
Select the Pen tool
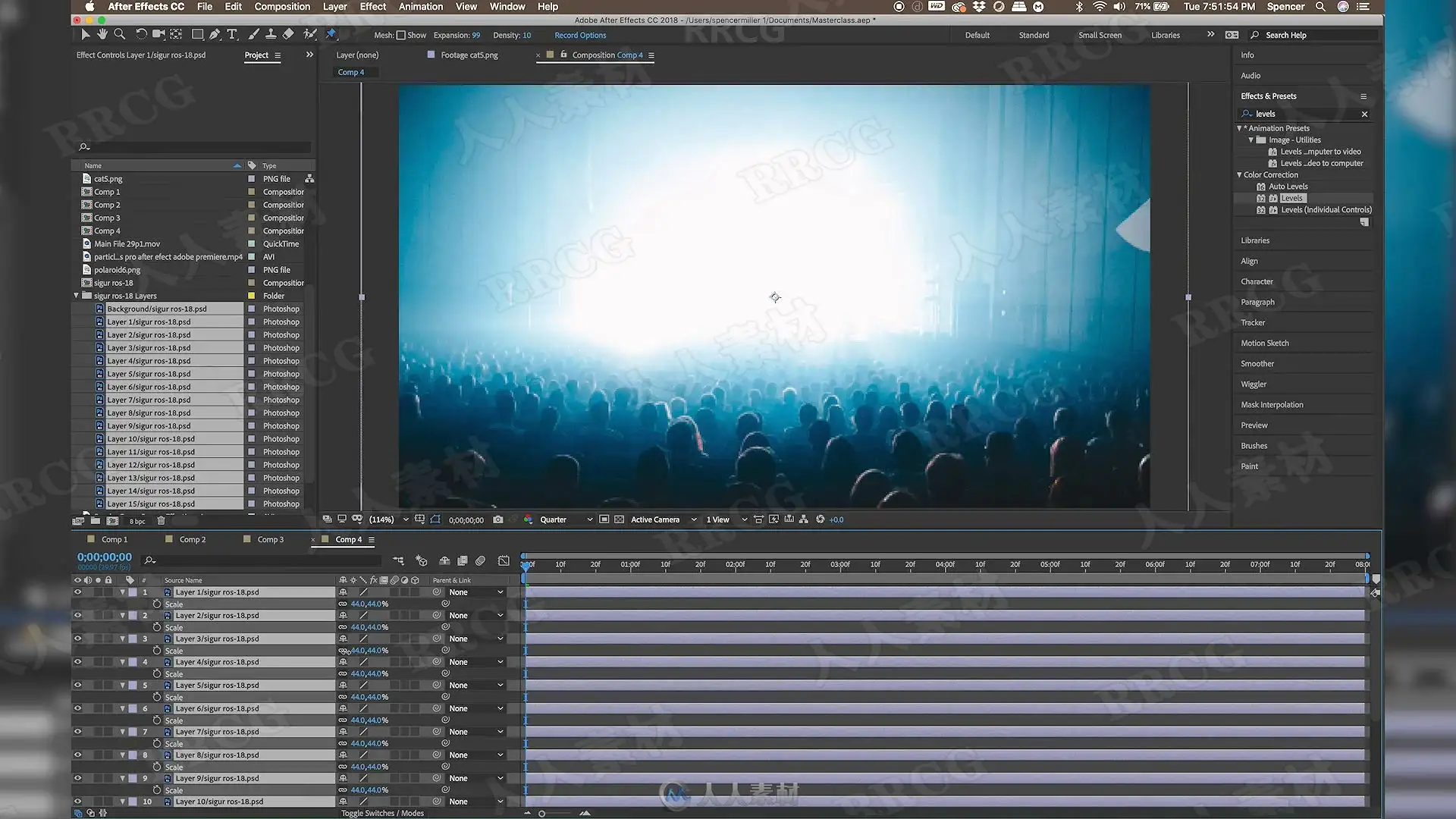[215, 34]
